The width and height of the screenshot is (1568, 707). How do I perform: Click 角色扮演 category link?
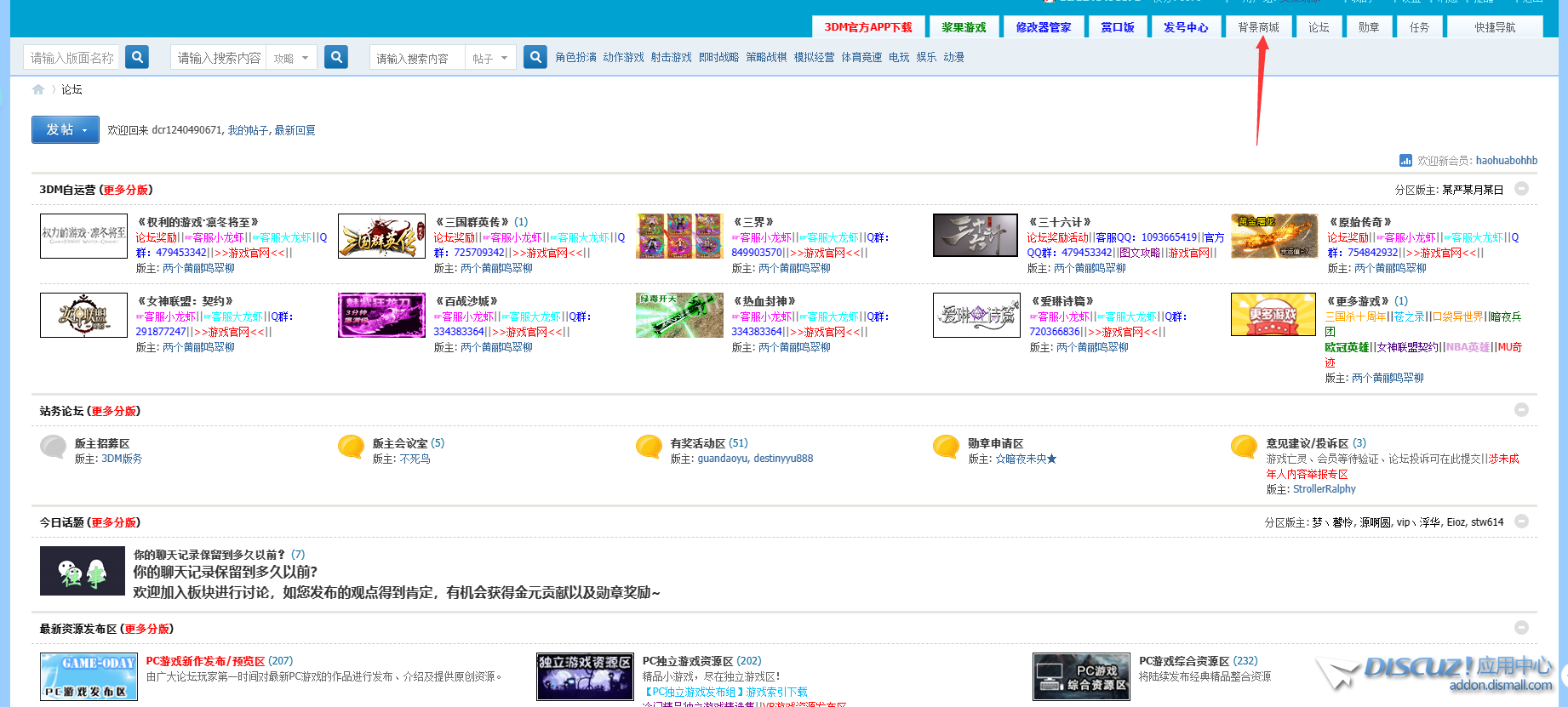tap(575, 57)
